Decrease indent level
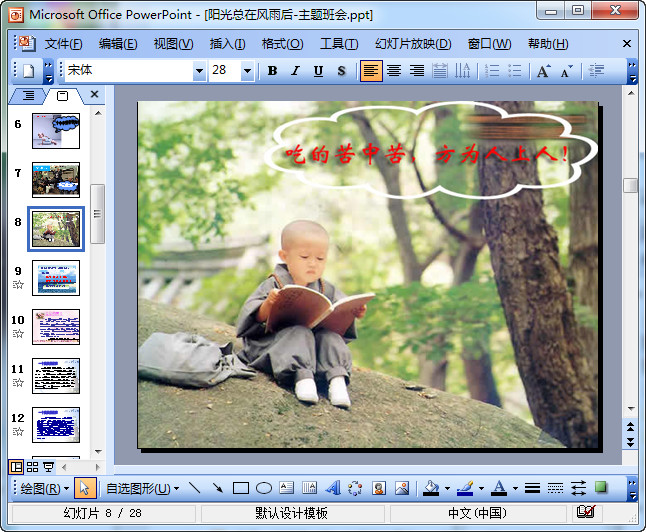Screen dimensions: 646x532 pos(596,71)
